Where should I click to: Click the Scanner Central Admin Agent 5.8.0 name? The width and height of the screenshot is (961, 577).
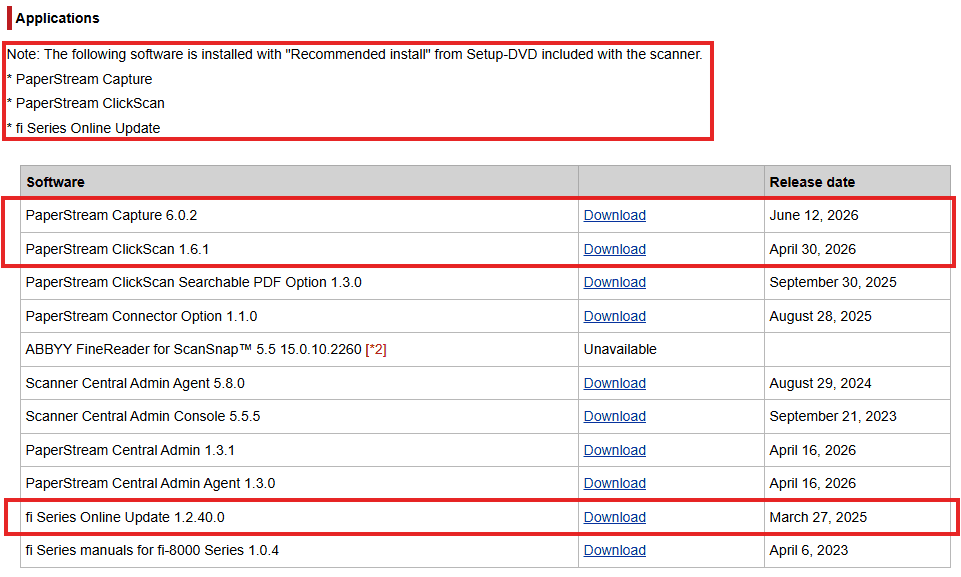(135, 383)
